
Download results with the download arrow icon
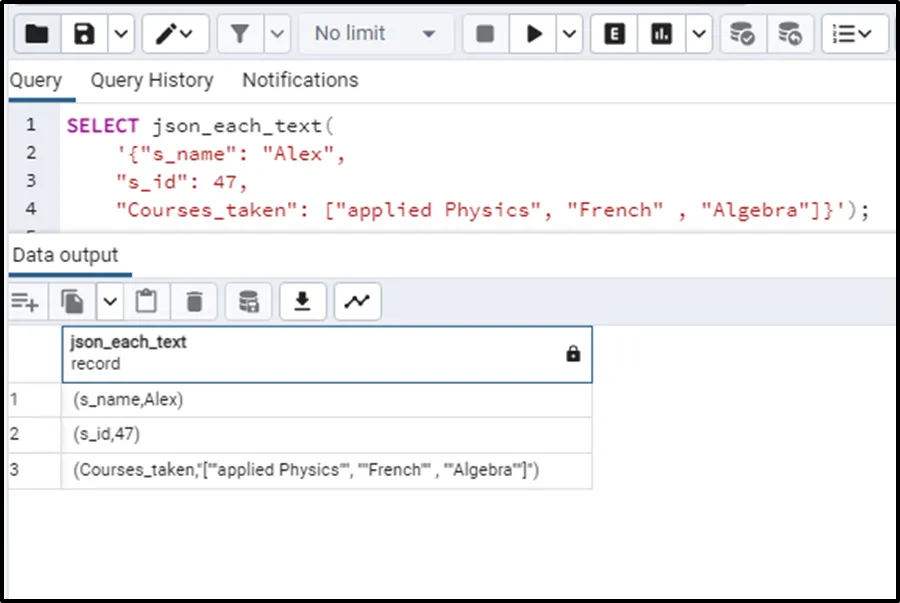tap(303, 301)
